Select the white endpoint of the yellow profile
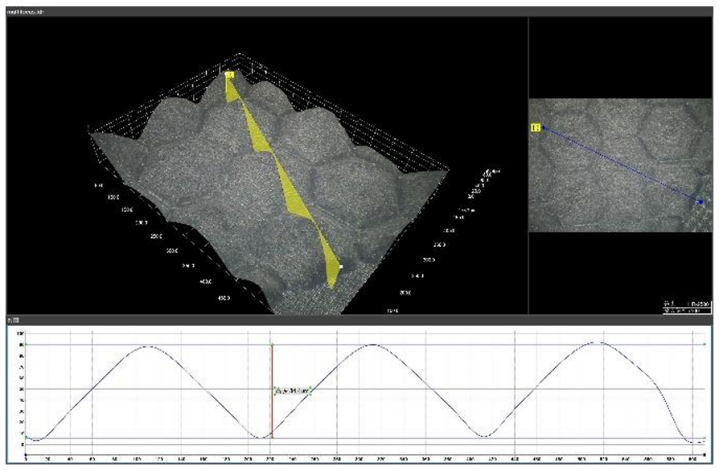Screen dimensions: 719x470 coord(340,267)
